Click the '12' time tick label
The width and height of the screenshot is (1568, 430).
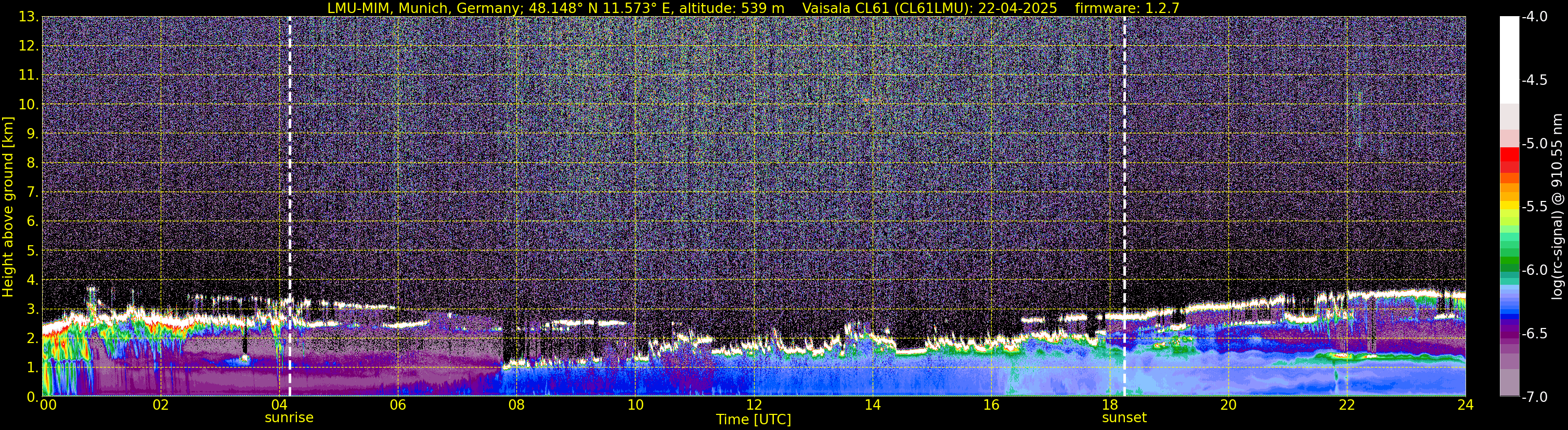[754, 405]
